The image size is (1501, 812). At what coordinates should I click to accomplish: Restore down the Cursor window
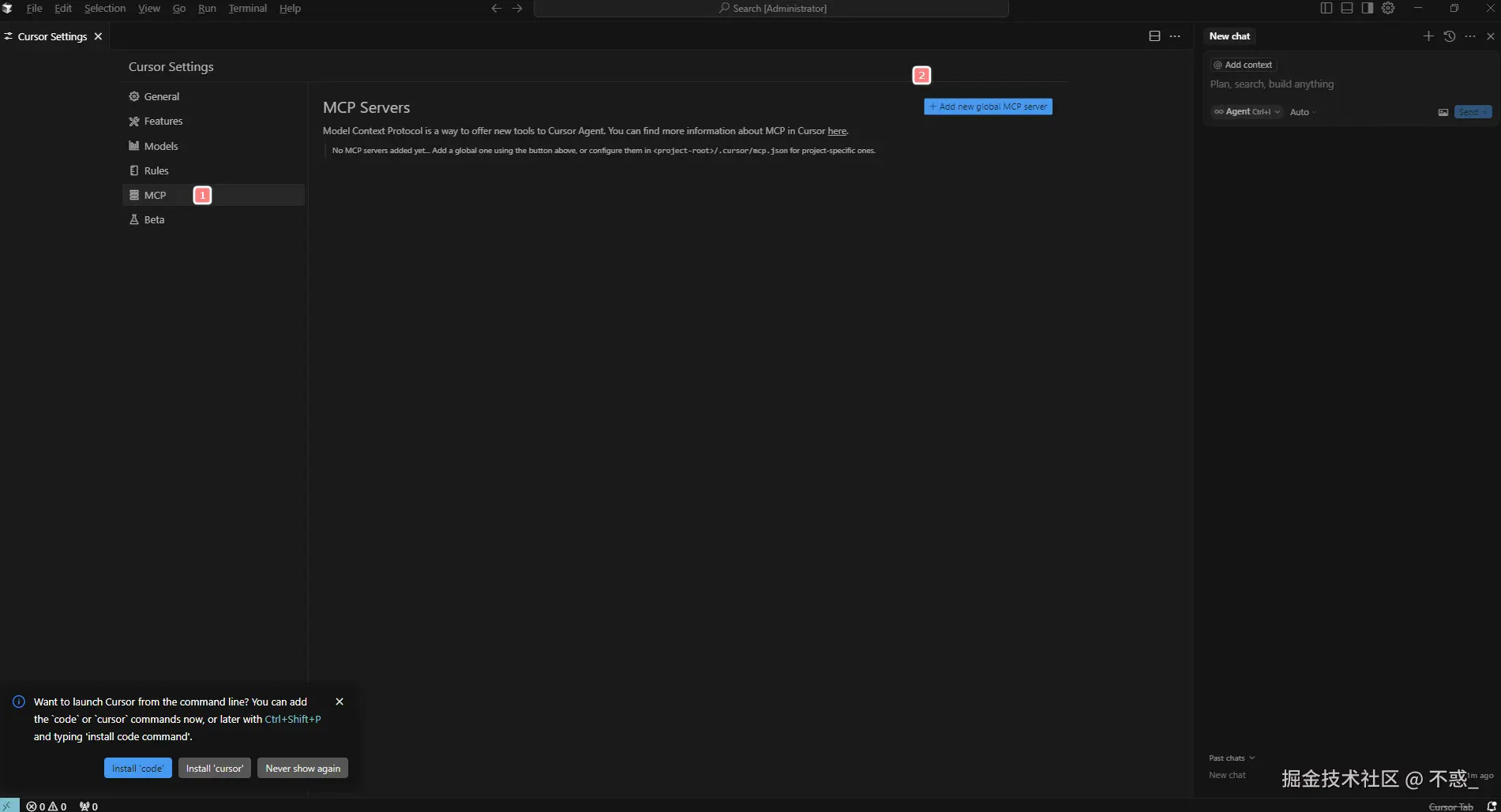[x=1454, y=8]
